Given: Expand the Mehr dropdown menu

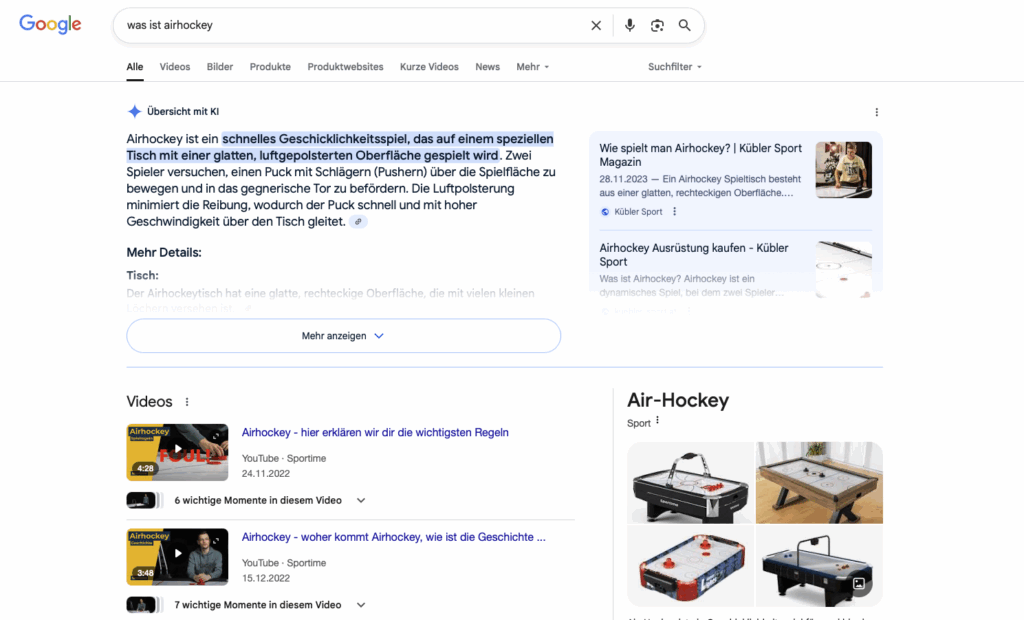Looking at the screenshot, I should (532, 67).
